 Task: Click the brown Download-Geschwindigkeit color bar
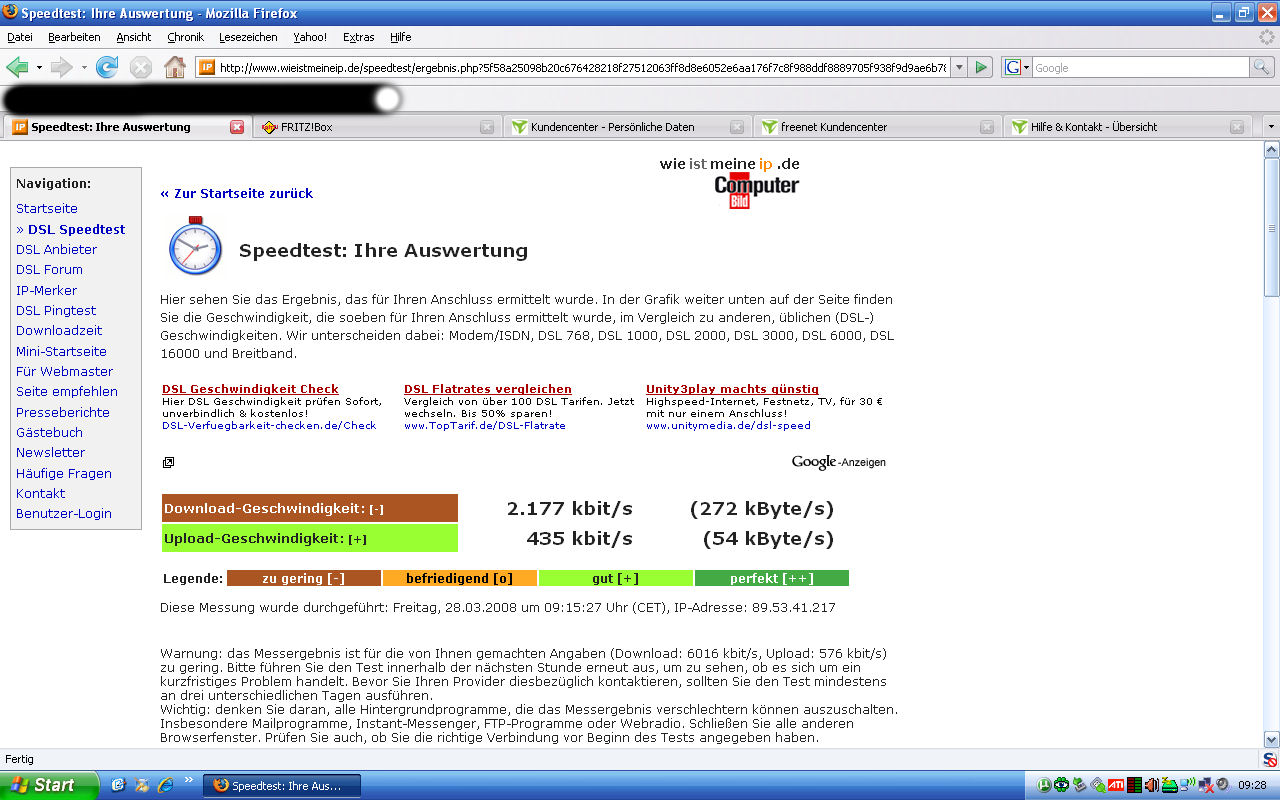[309, 508]
